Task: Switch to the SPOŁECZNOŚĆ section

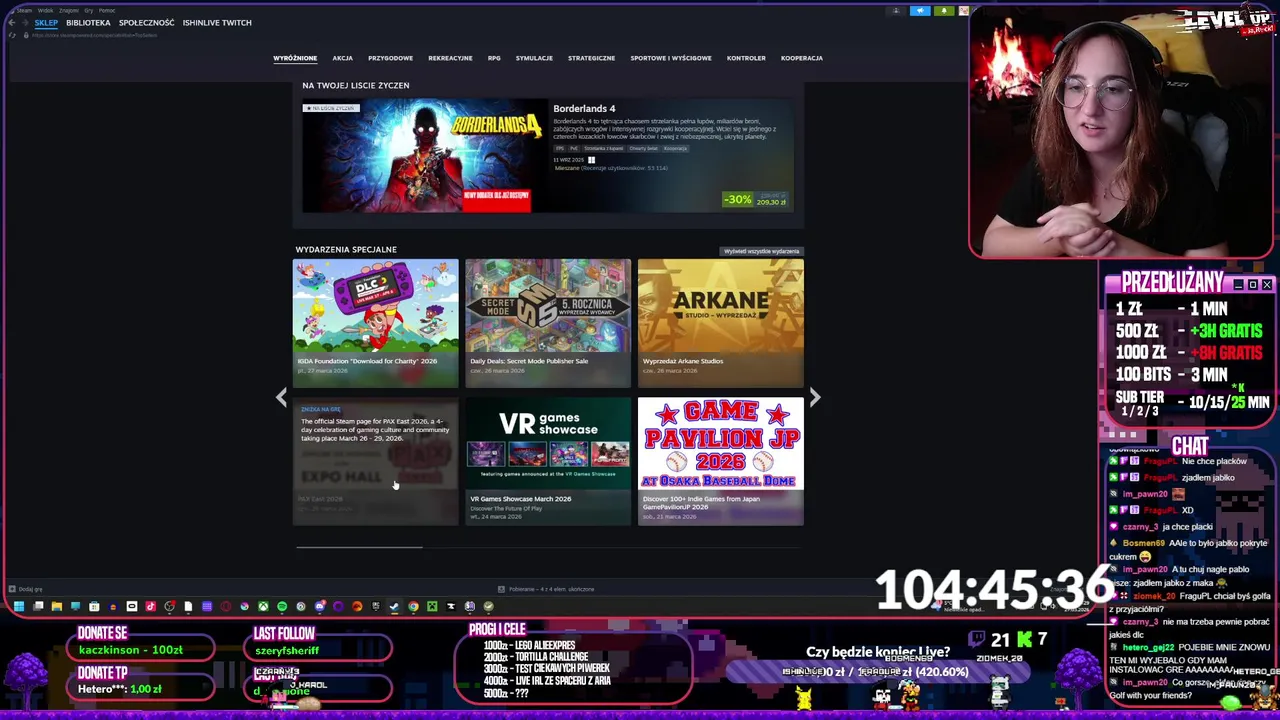Action: click(x=146, y=23)
